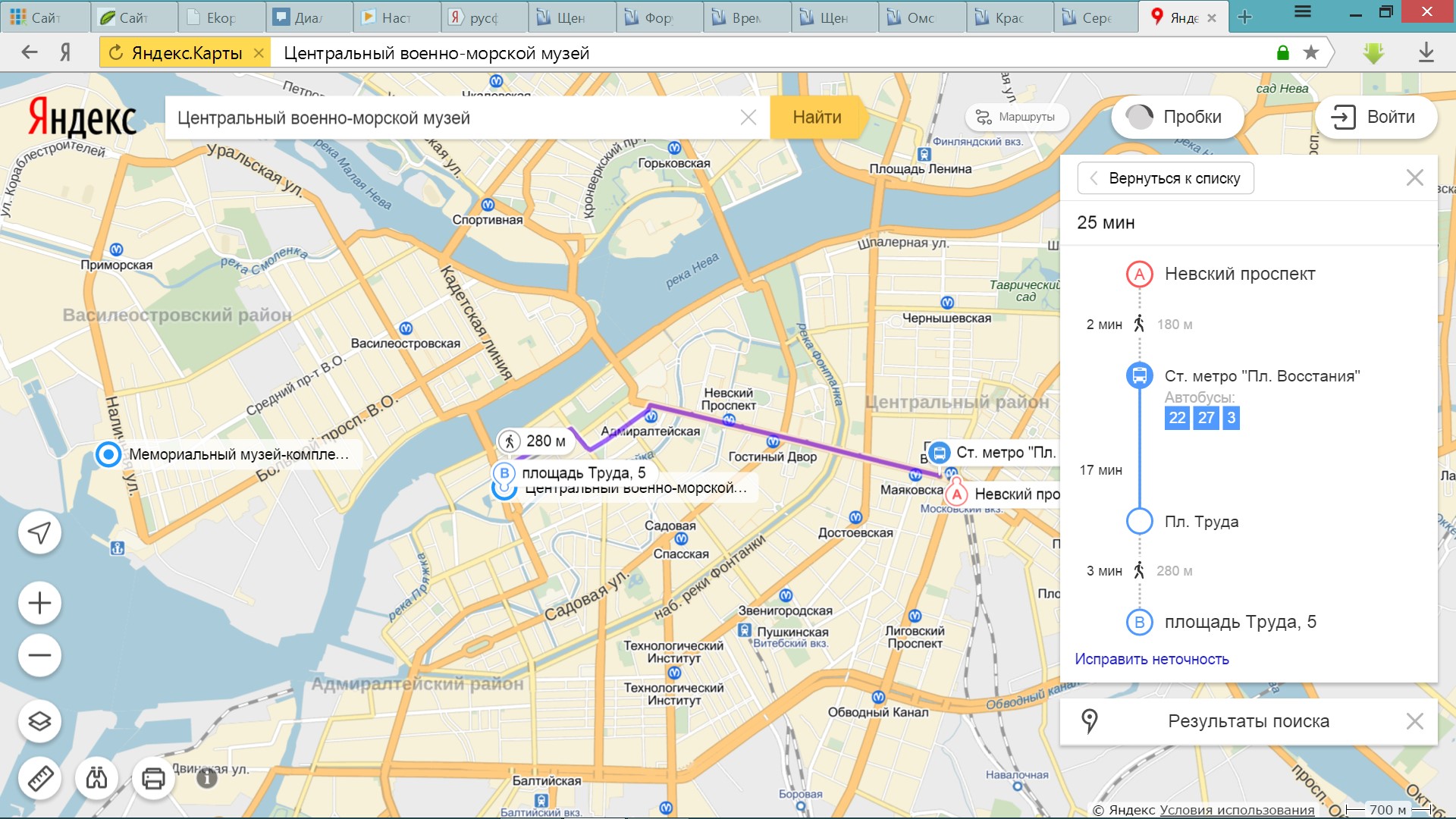This screenshot has height=819, width=1456.
Task: Click the Исправить неточность link
Action: pyautogui.click(x=1151, y=659)
